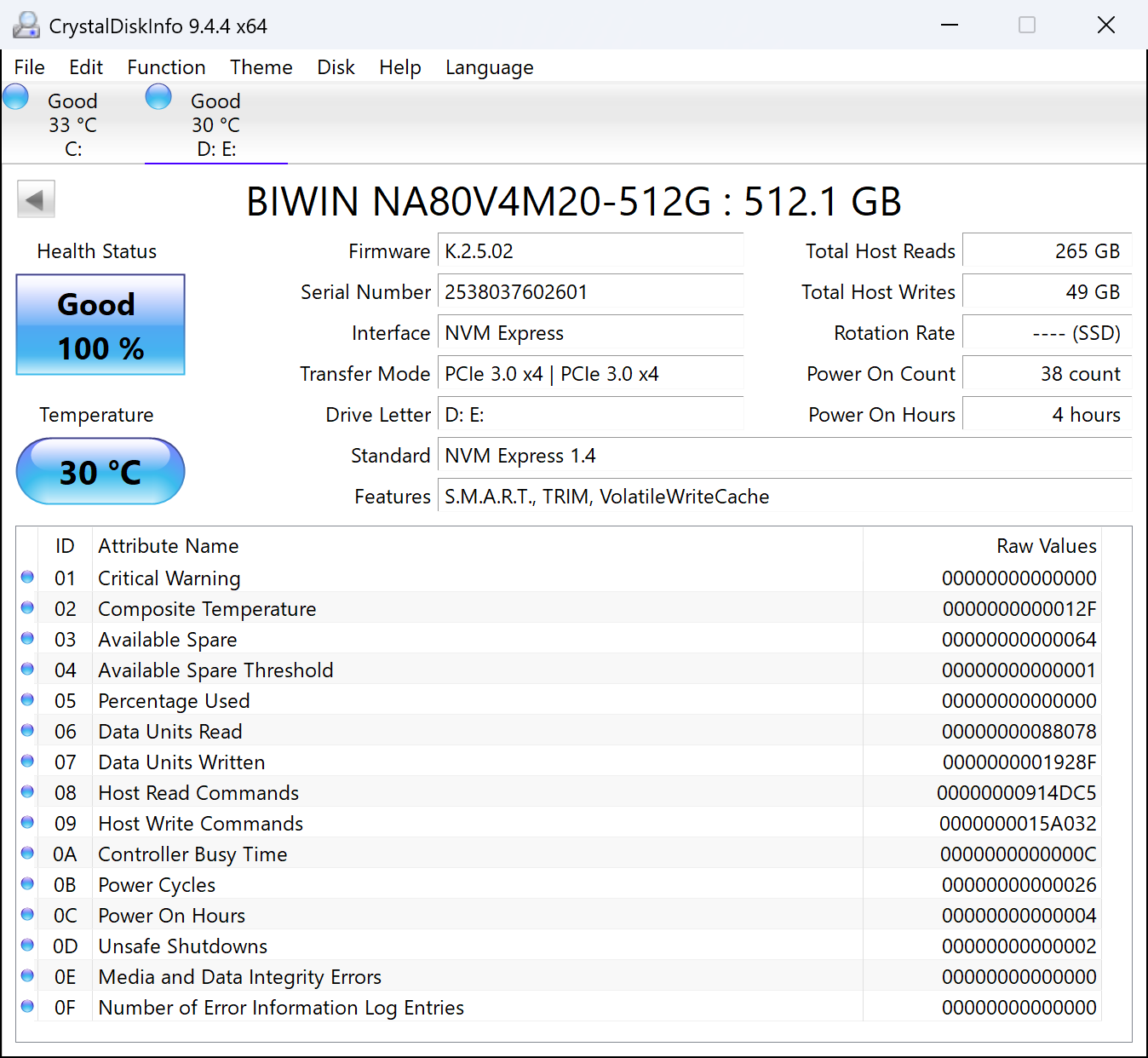The width and height of the screenshot is (1148, 1058).
Task: Click the status dot beside Host Read Commands
Action: click(27, 791)
